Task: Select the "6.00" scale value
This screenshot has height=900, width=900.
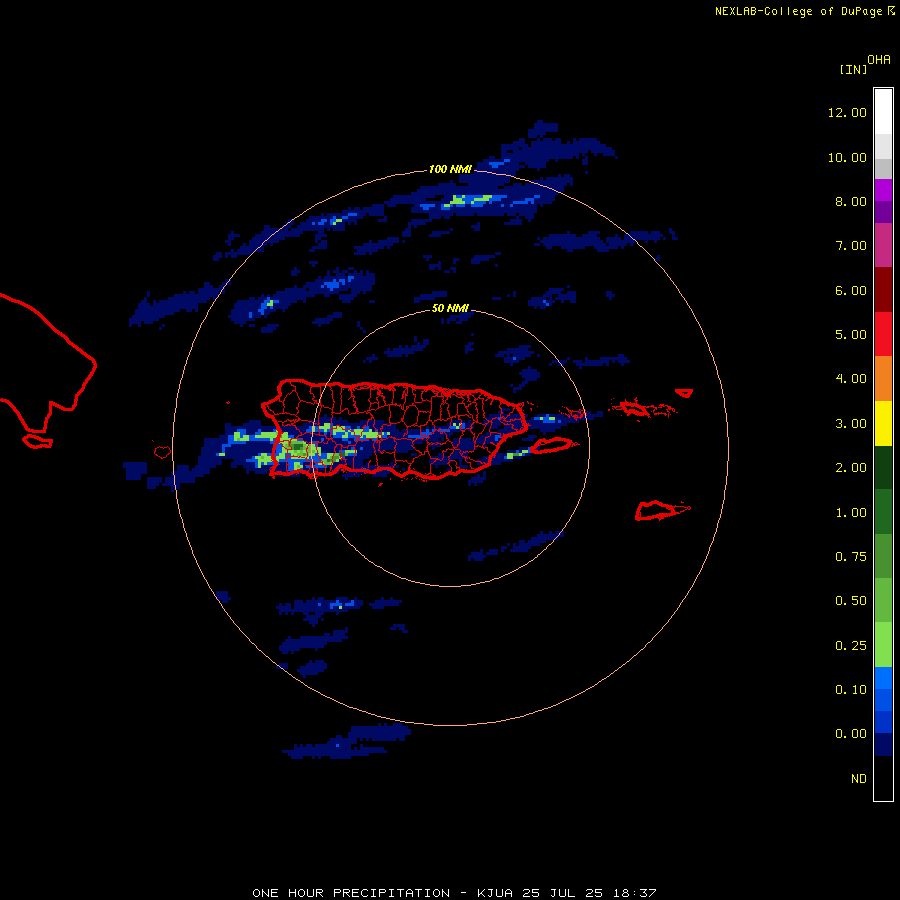Action: pyautogui.click(x=851, y=290)
